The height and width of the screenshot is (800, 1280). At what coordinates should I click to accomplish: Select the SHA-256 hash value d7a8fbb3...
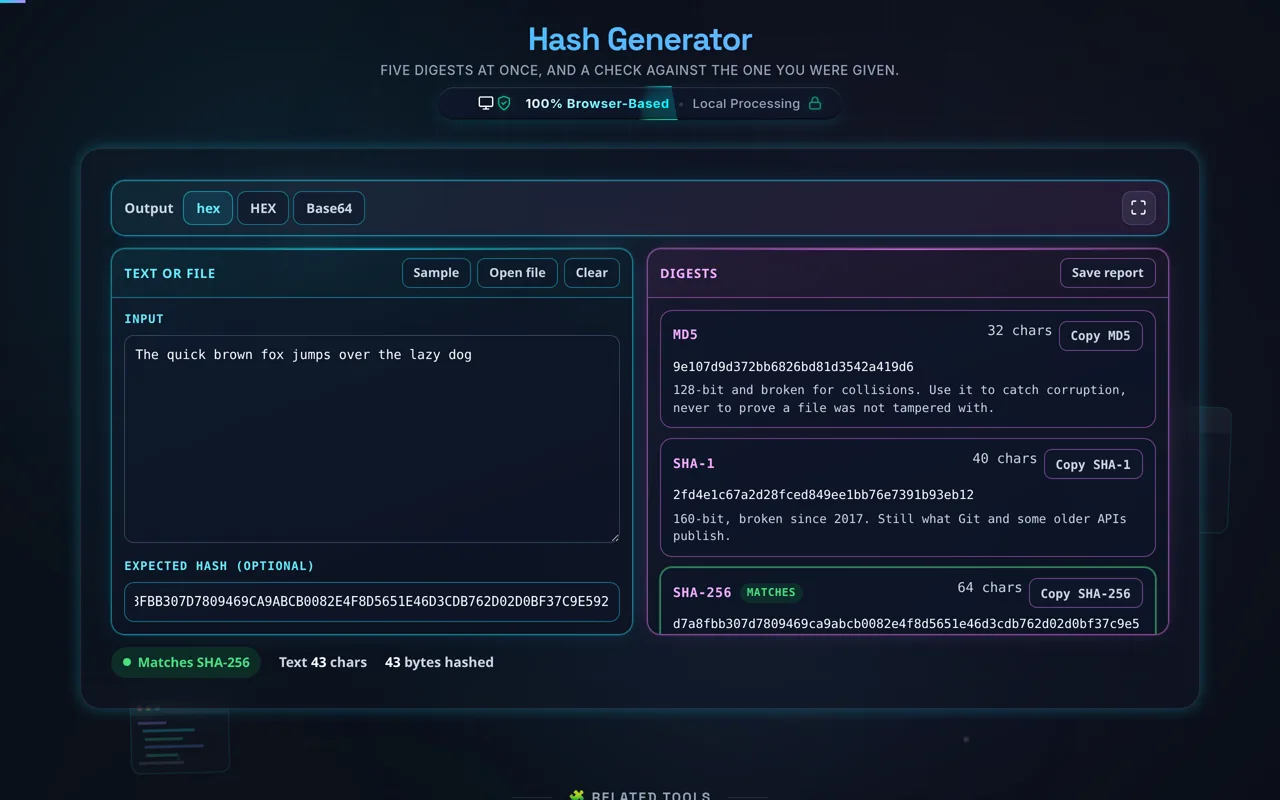[x=906, y=623]
